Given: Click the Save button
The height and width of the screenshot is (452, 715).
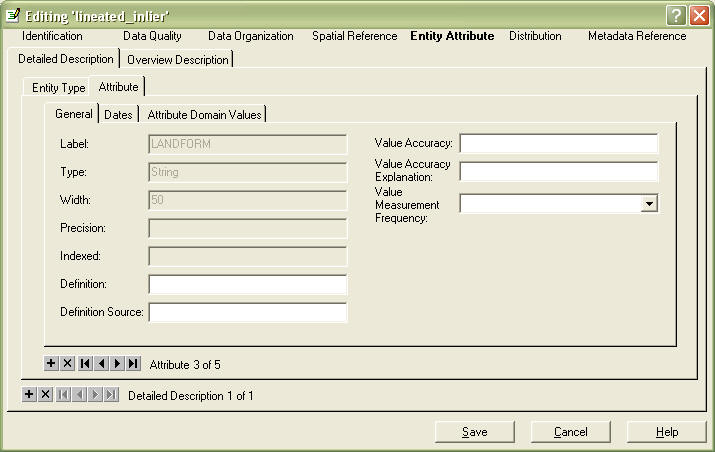Looking at the screenshot, I should click(474, 432).
